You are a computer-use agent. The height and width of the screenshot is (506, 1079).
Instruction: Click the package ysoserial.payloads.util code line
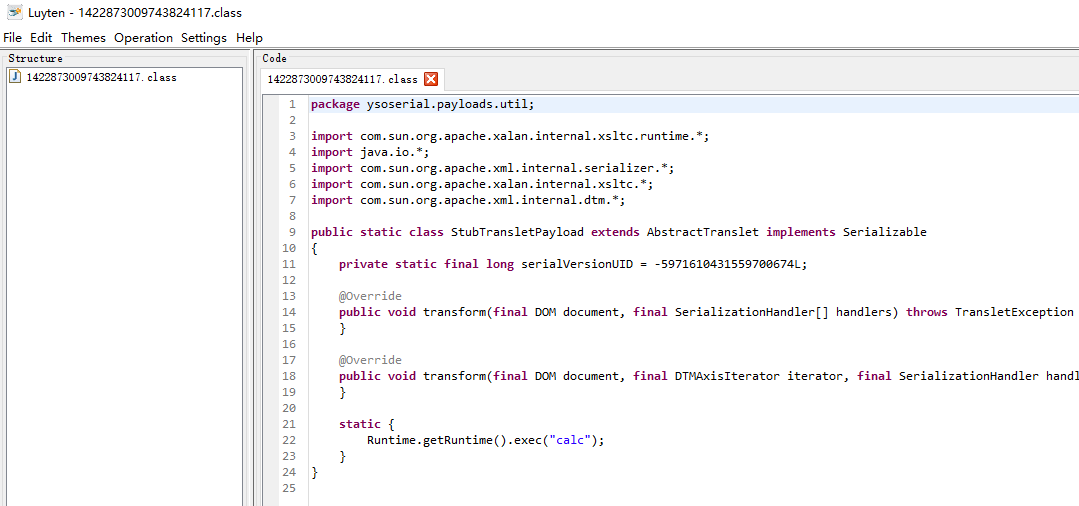coord(422,104)
